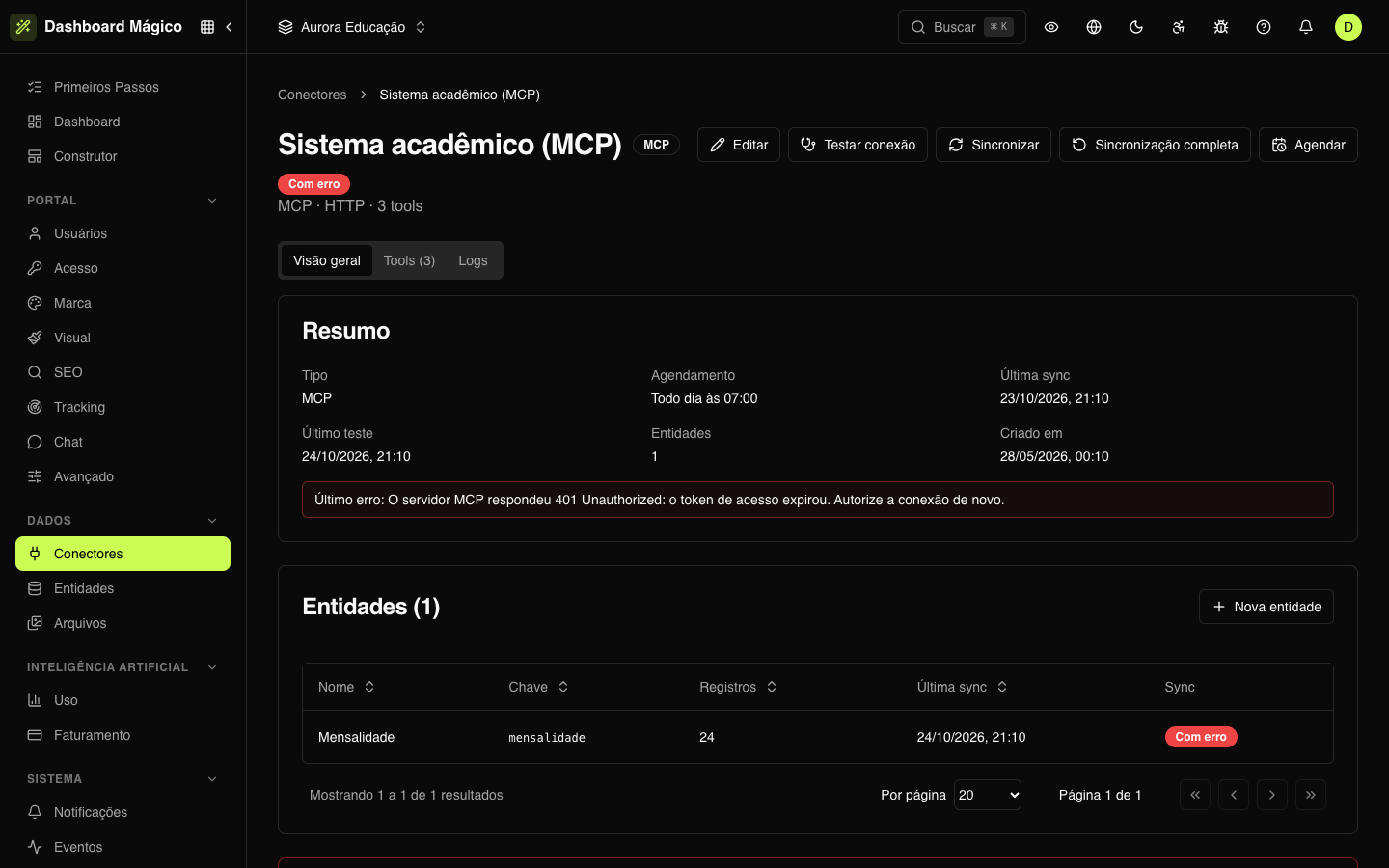The height and width of the screenshot is (868, 1389).
Task: Sort table by Nome column
Action: tap(346, 687)
